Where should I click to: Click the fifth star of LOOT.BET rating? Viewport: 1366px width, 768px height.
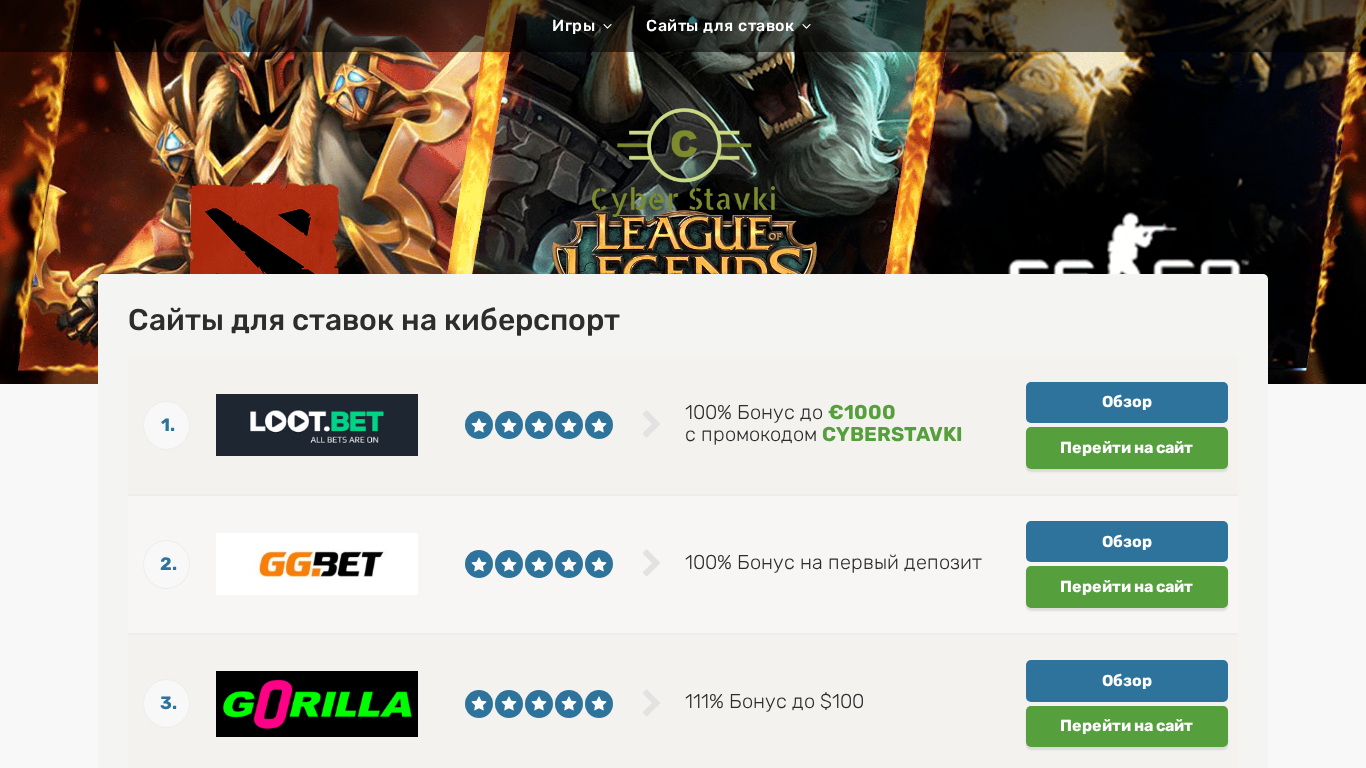coord(599,425)
